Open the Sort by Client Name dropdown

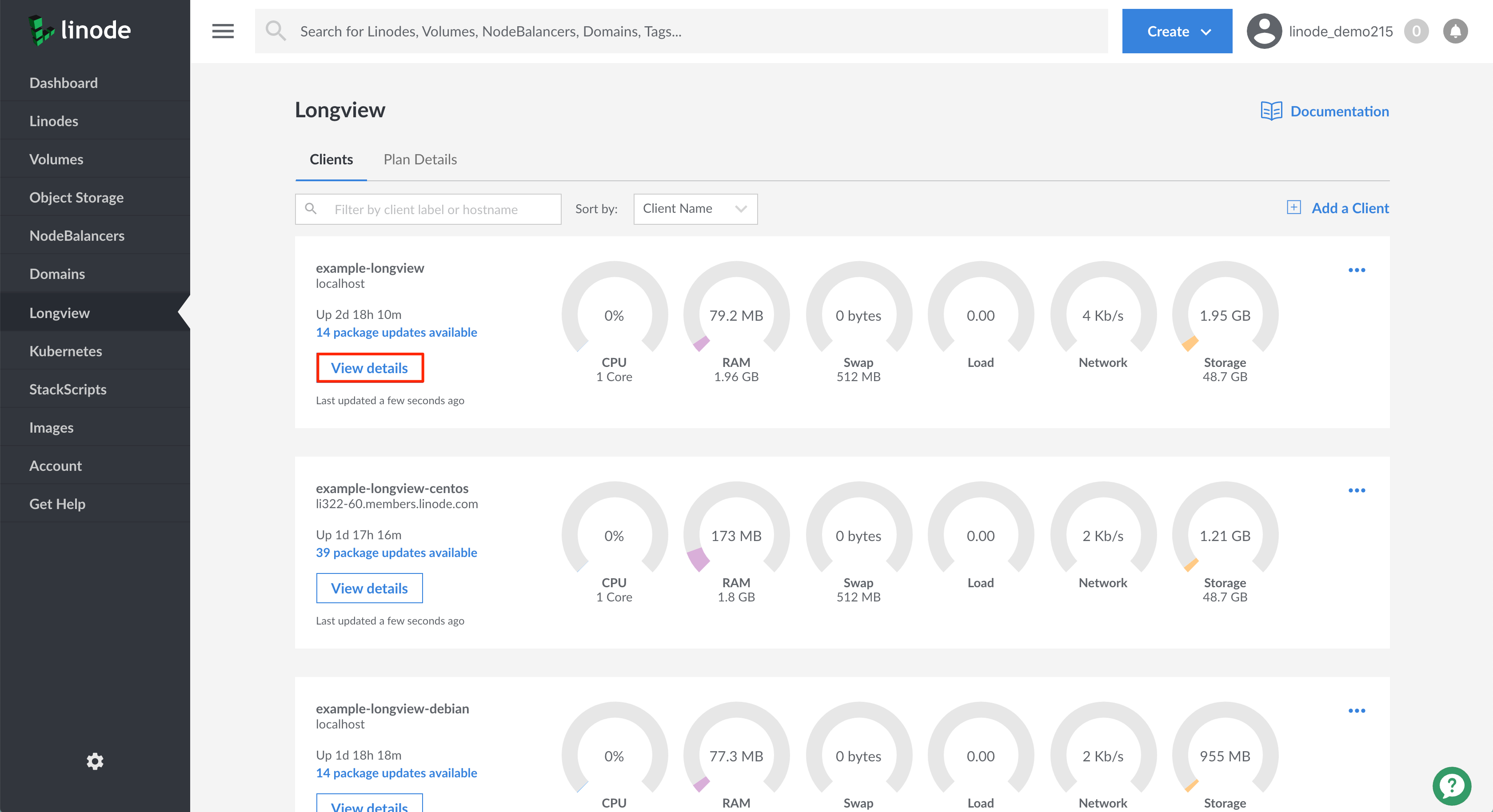693,208
